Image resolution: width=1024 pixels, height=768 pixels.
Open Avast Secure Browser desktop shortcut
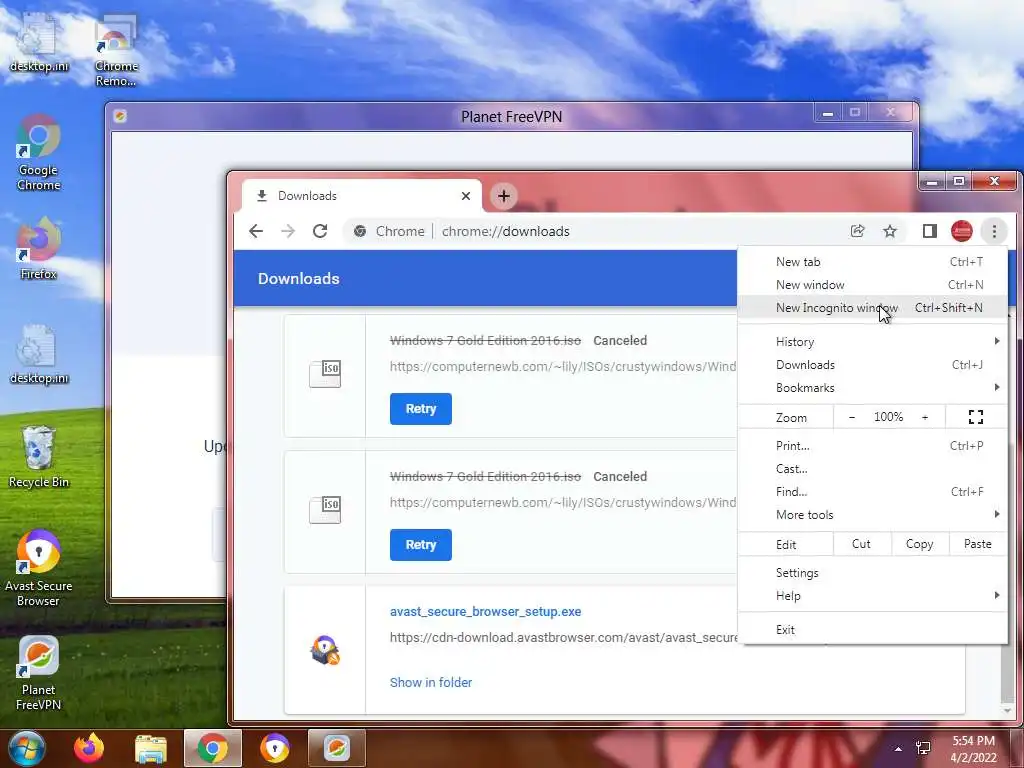[39, 567]
